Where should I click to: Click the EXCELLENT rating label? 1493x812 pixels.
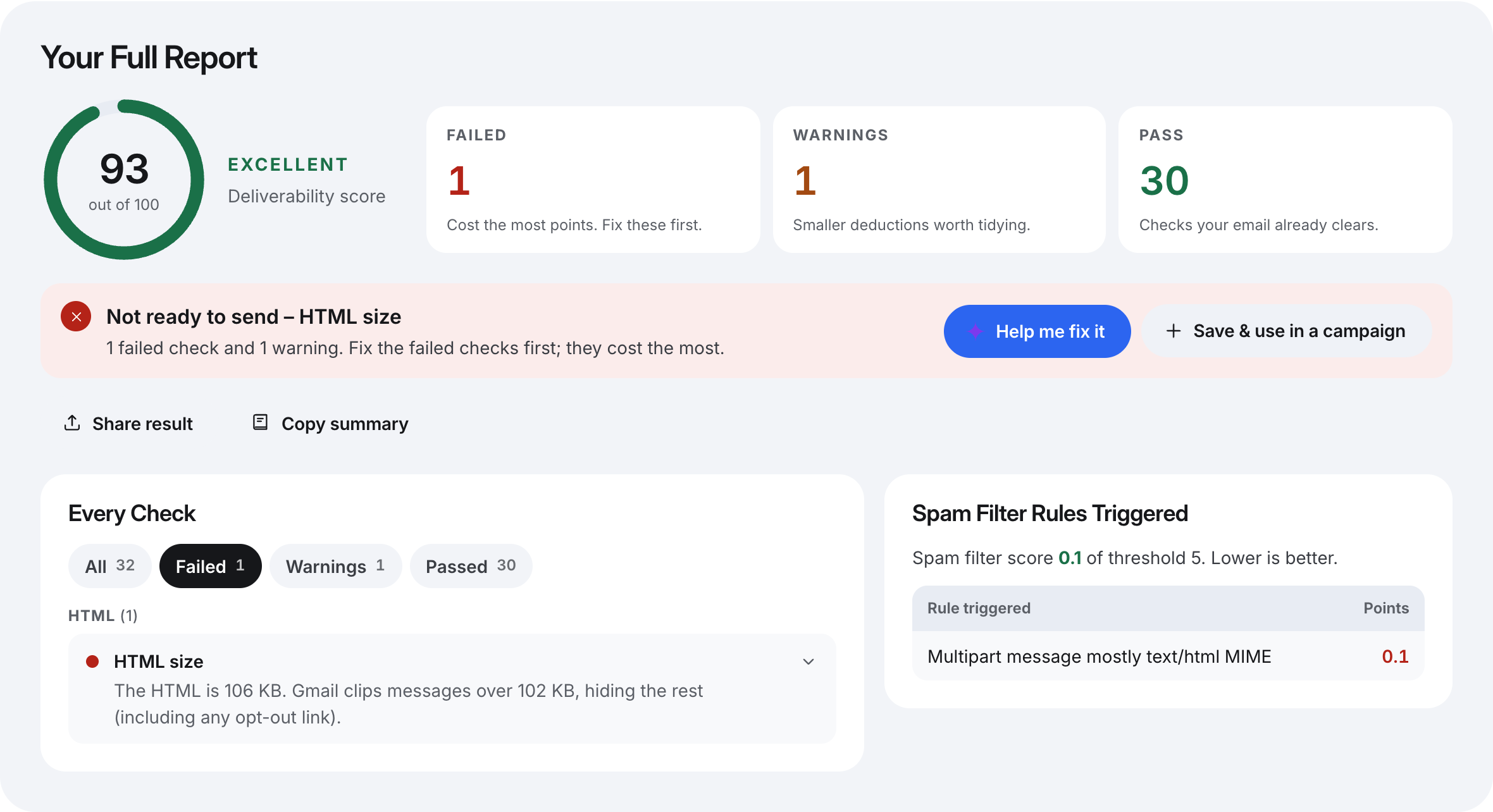tap(288, 164)
